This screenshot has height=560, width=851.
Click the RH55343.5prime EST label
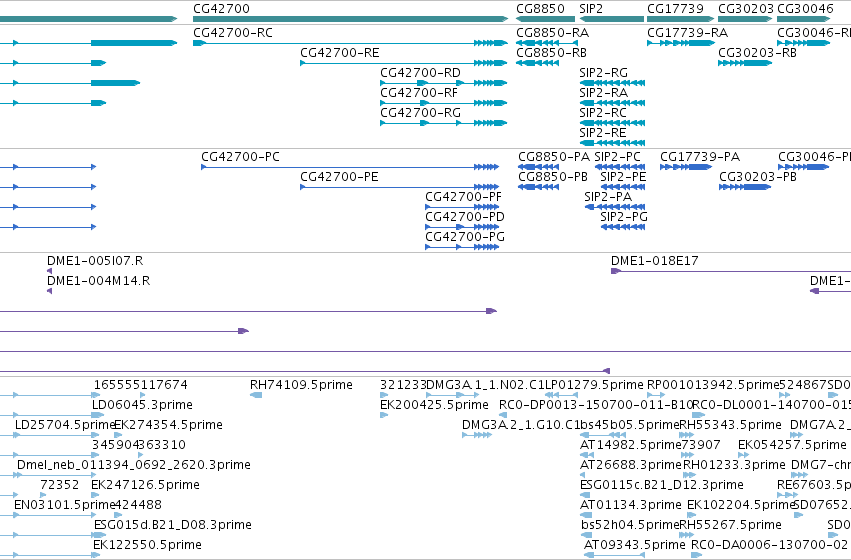(x=731, y=425)
